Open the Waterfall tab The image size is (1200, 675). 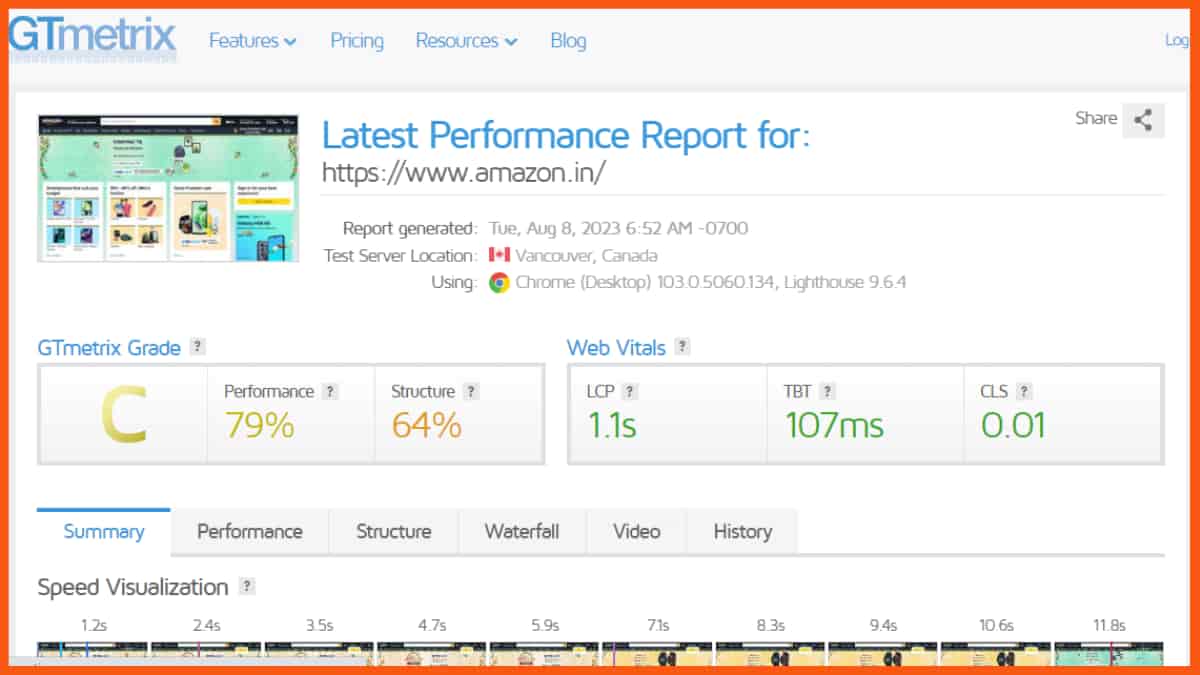pyautogui.click(x=521, y=532)
